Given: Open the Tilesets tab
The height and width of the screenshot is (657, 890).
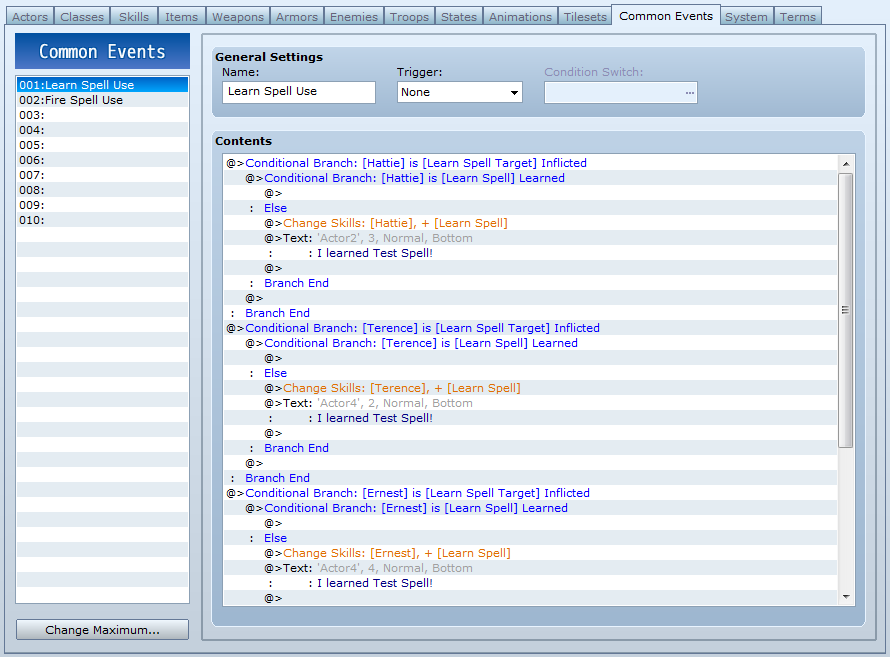Looking at the screenshot, I should click(x=585, y=16).
